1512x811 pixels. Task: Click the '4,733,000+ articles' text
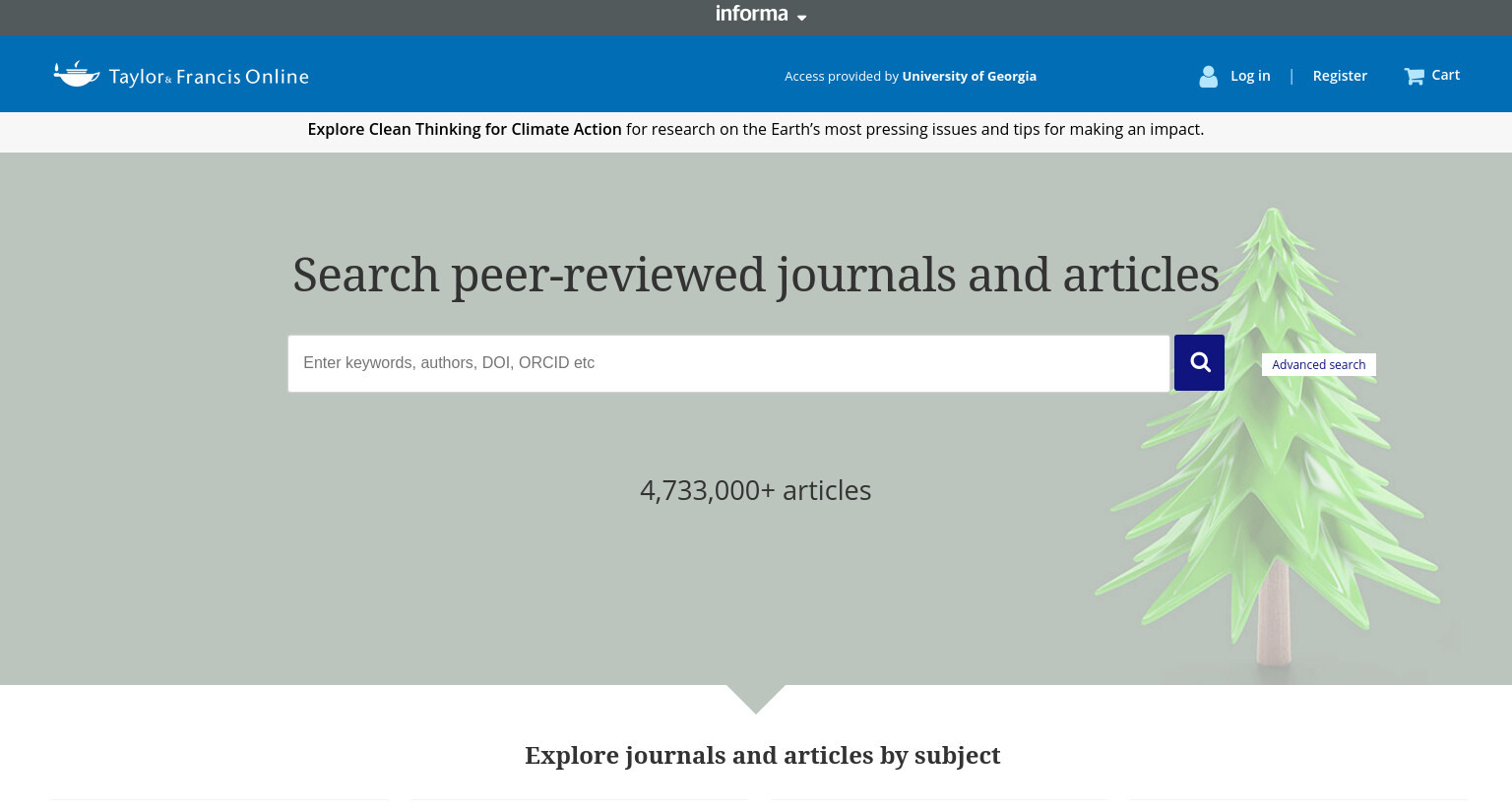[x=756, y=490]
